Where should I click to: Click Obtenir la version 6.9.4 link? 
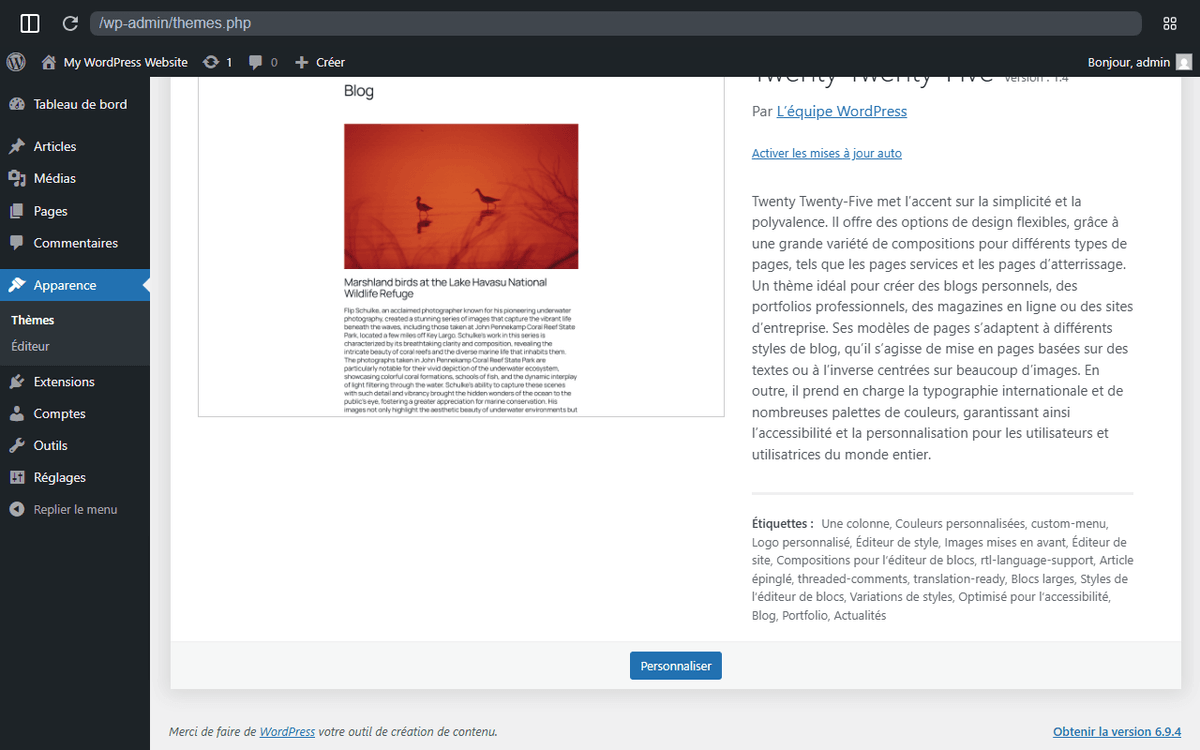click(1116, 731)
